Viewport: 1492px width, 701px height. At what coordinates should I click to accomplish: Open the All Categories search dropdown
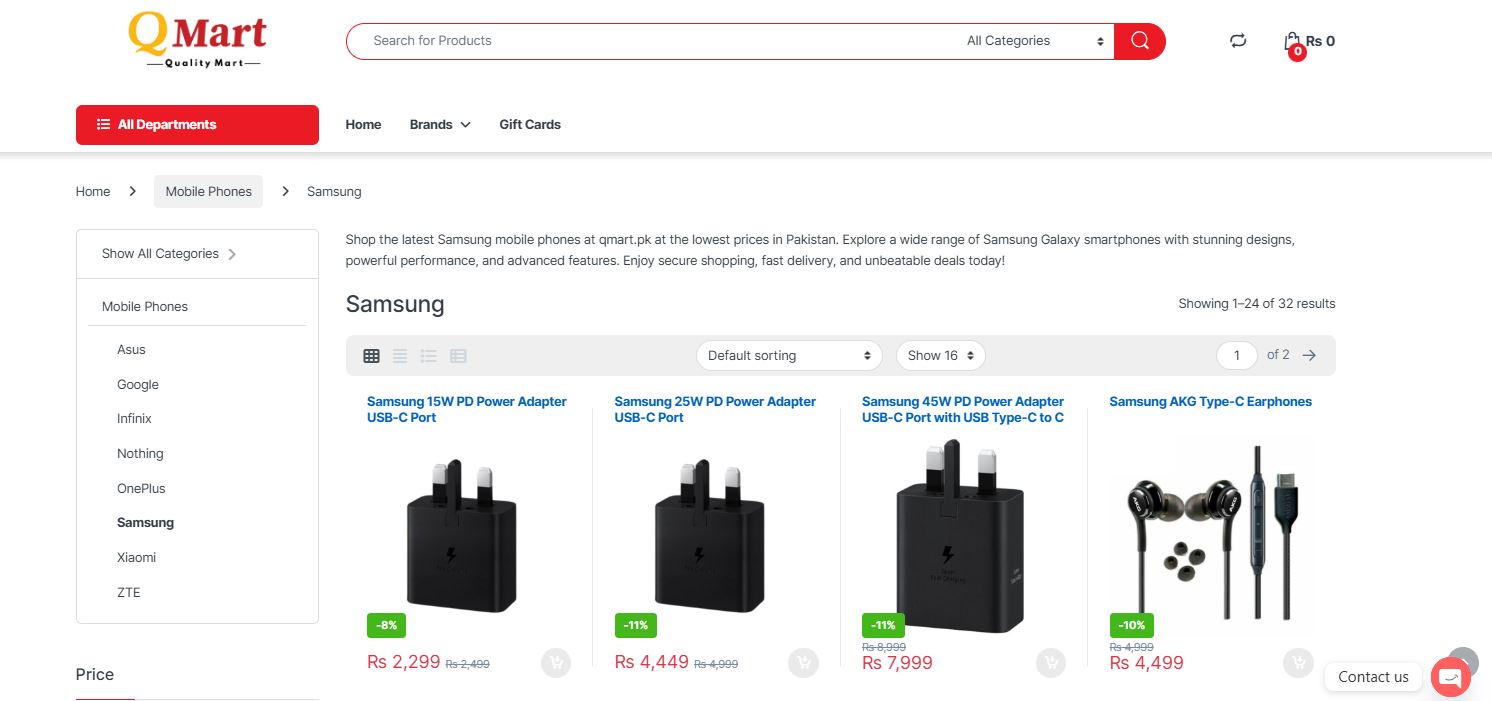click(x=1035, y=41)
